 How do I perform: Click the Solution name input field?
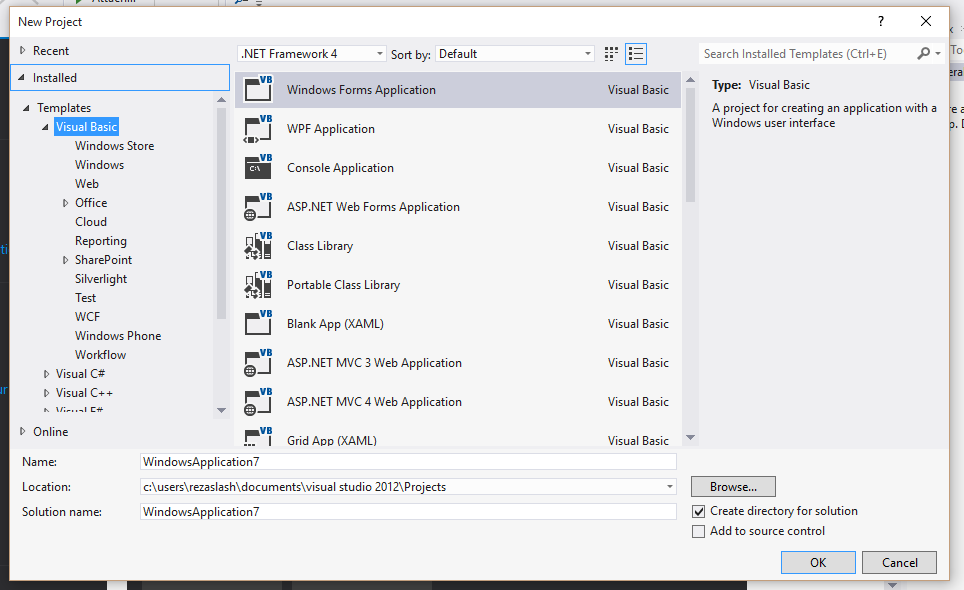tap(408, 512)
